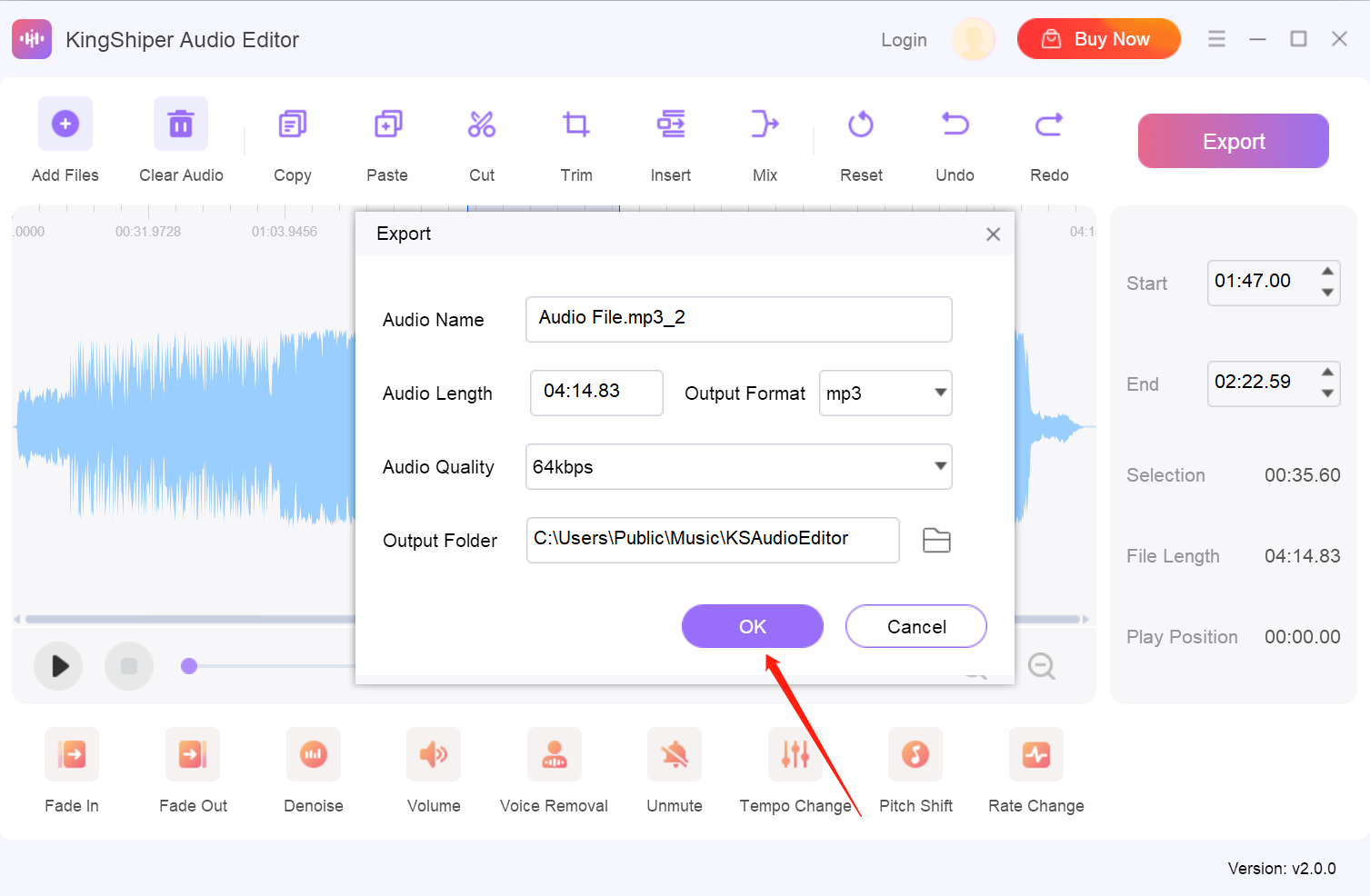Click the Add Files icon

click(x=65, y=124)
